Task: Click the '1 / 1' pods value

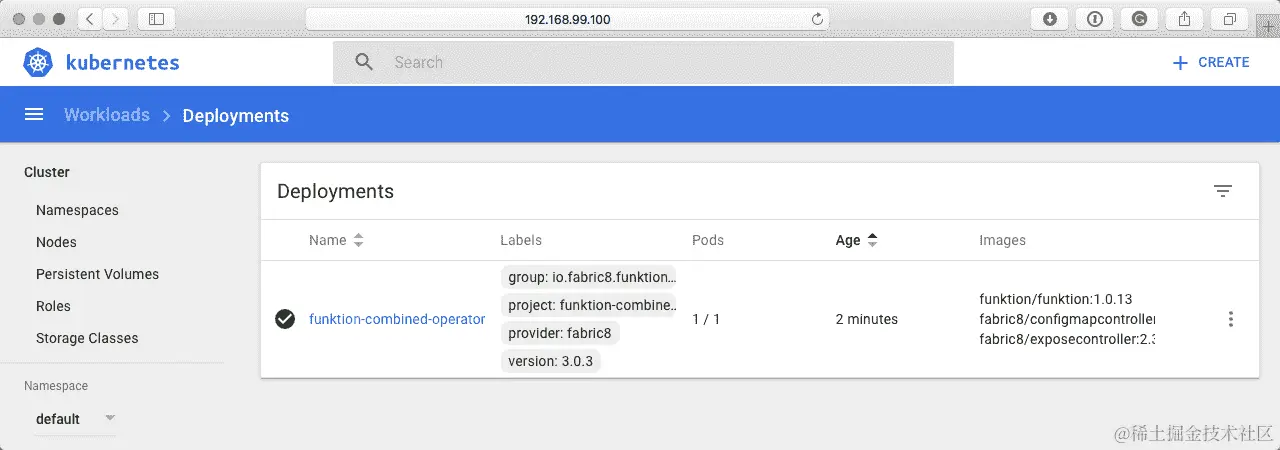Action: click(706, 319)
